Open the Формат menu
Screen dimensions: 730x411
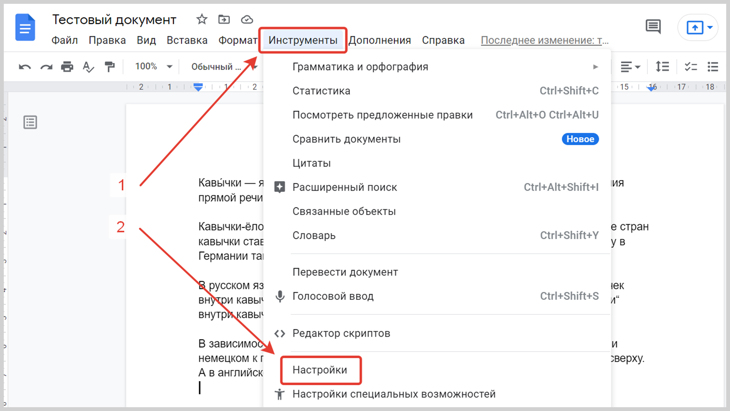pyautogui.click(x=237, y=40)
